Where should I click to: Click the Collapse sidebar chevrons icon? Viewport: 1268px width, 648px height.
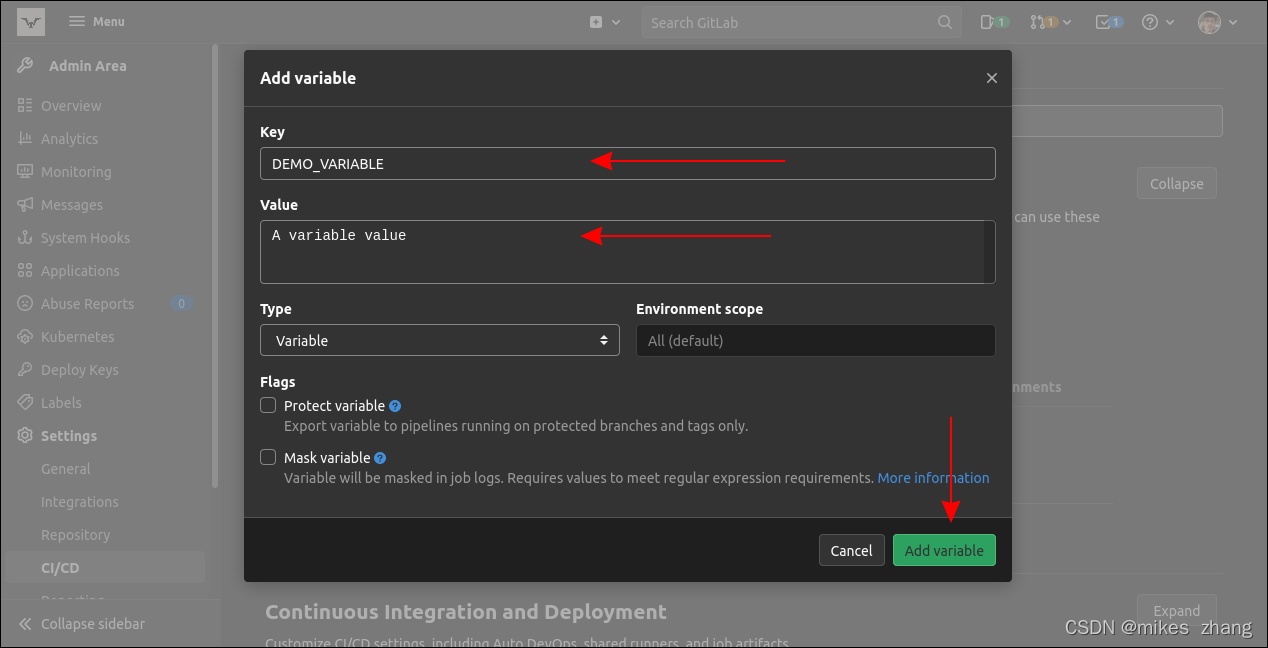pyautogui.click(x=25, y=624)
